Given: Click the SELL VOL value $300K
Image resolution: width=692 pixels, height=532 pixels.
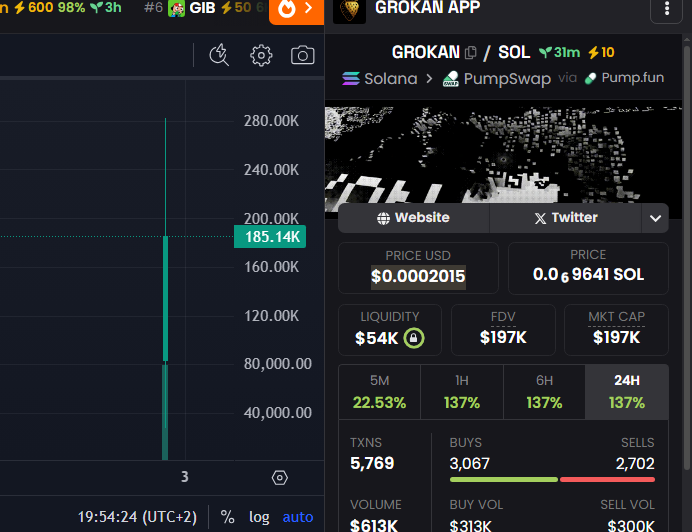Looking at the screenshot, I should (631, 525).
